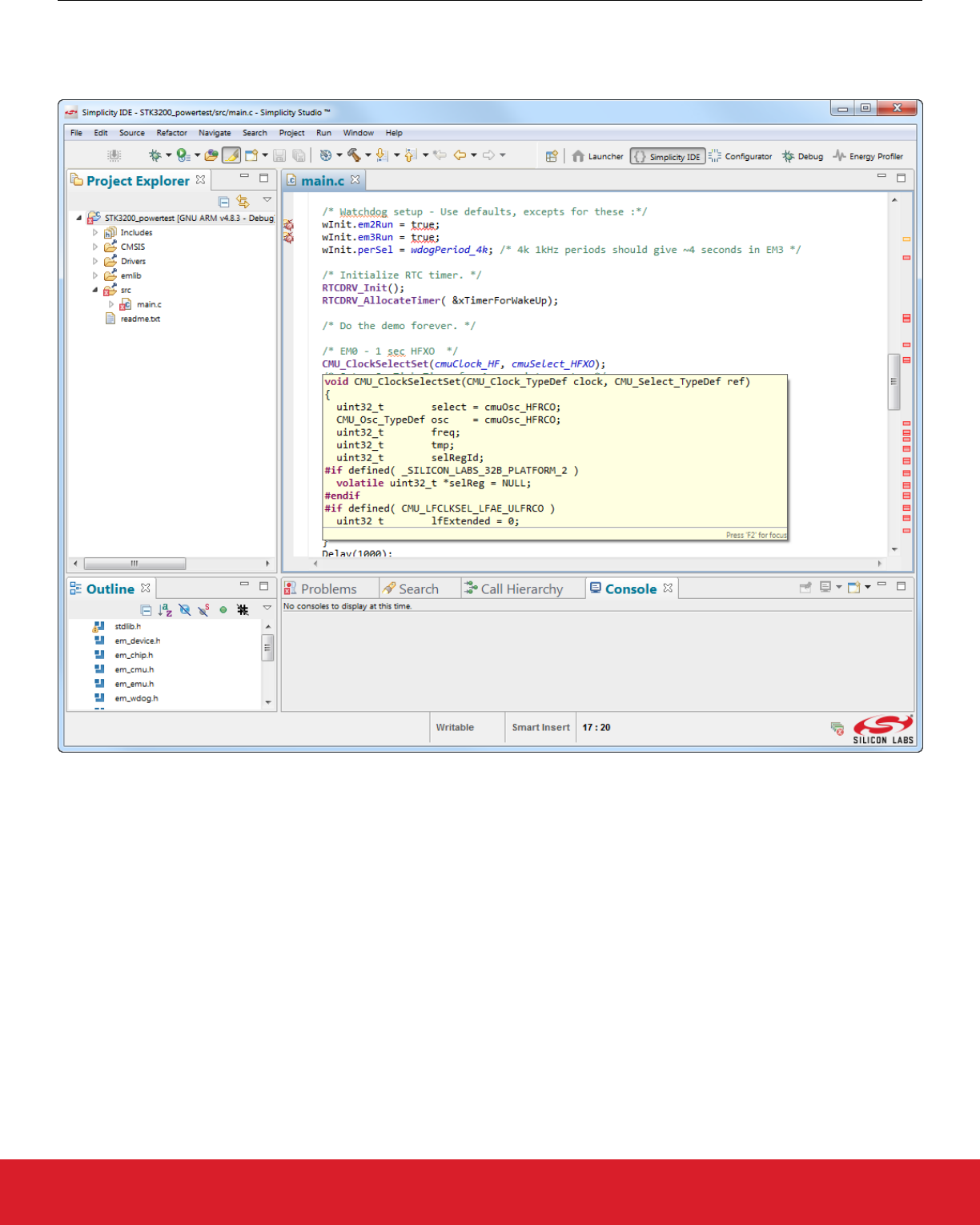Open the Window menu

click(358, 133)
